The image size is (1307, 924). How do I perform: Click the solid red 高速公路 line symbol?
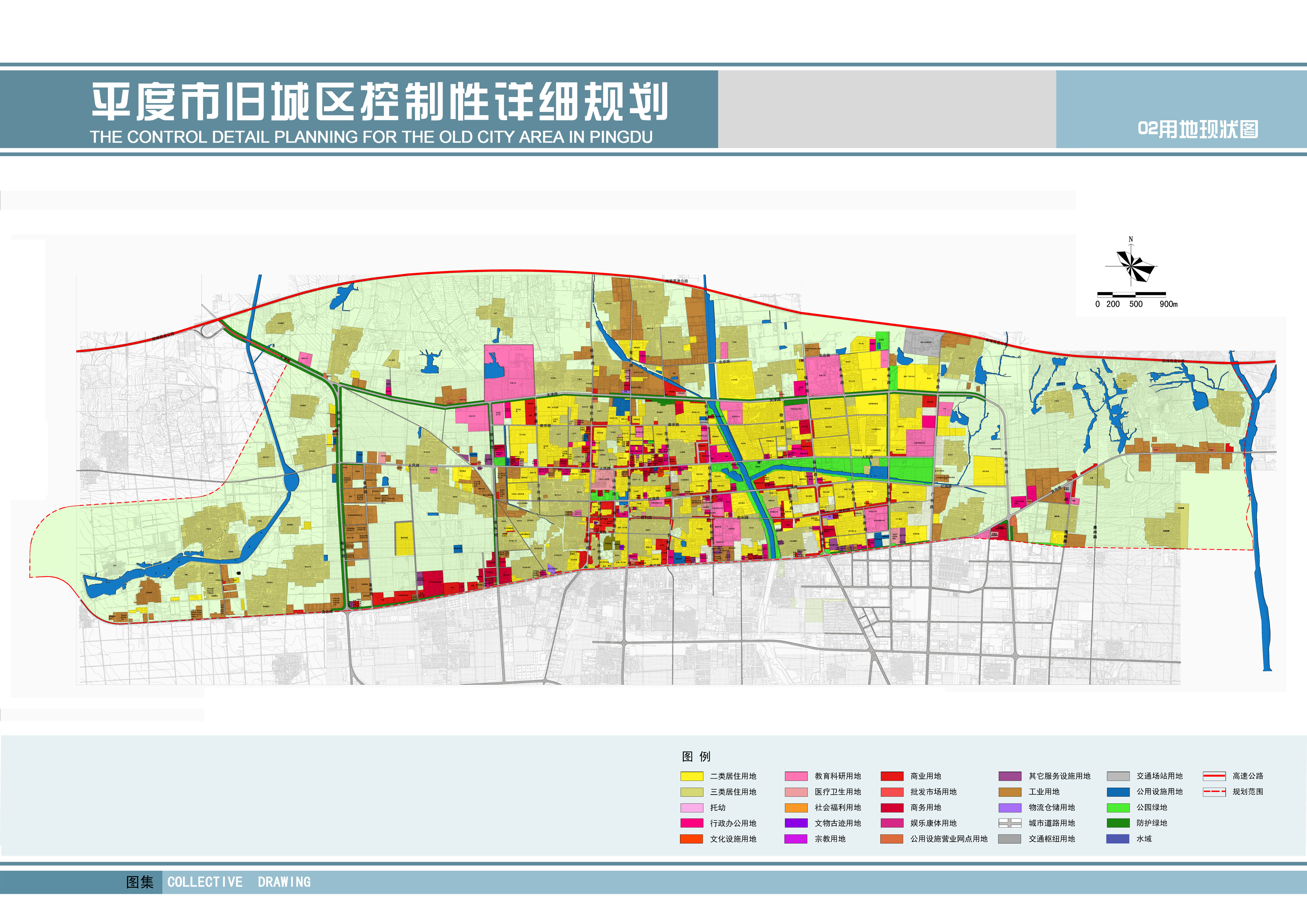1214,776
